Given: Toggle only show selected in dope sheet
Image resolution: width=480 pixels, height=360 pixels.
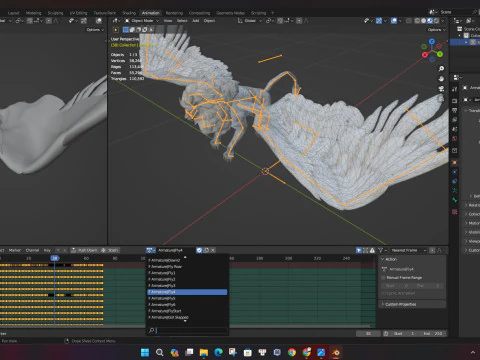Looking at the screenshot, I should point(359,250).
